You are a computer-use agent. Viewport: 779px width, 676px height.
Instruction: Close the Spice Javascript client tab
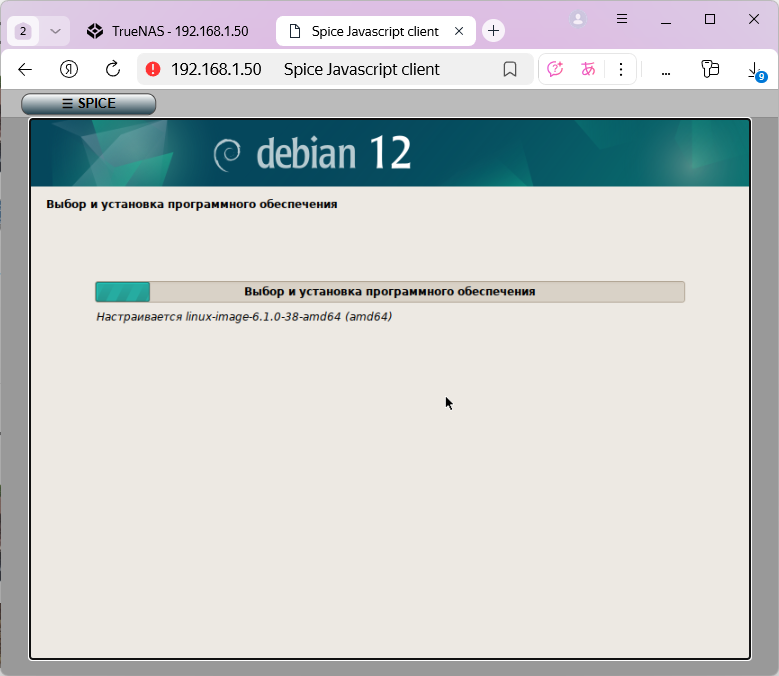click(x=459, y=31)
